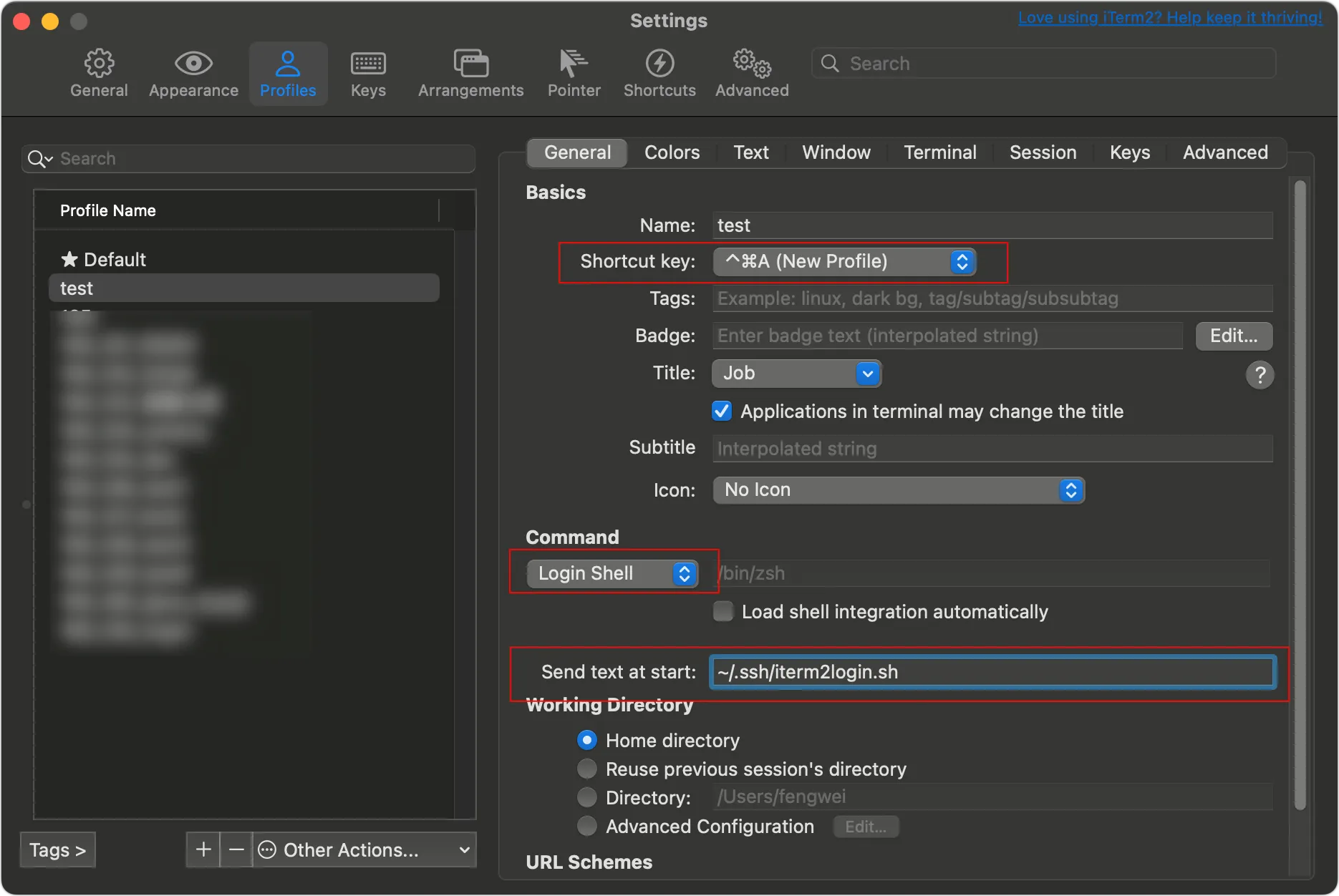Select the Directory radio option
The height and width of the screenshot is (896, 1339).
coord(586,797)
